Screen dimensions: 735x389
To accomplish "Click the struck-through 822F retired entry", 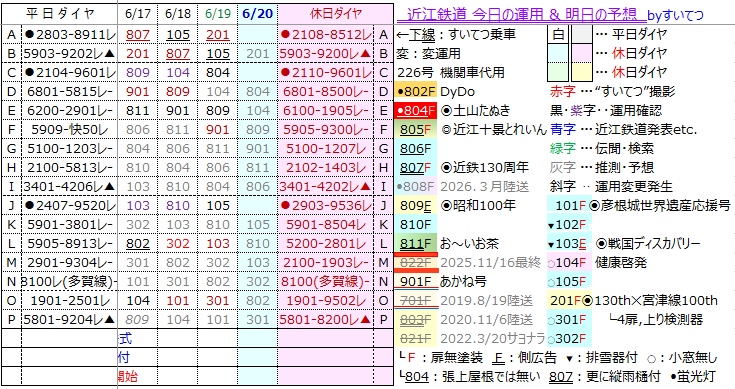I will coord(415,262).
